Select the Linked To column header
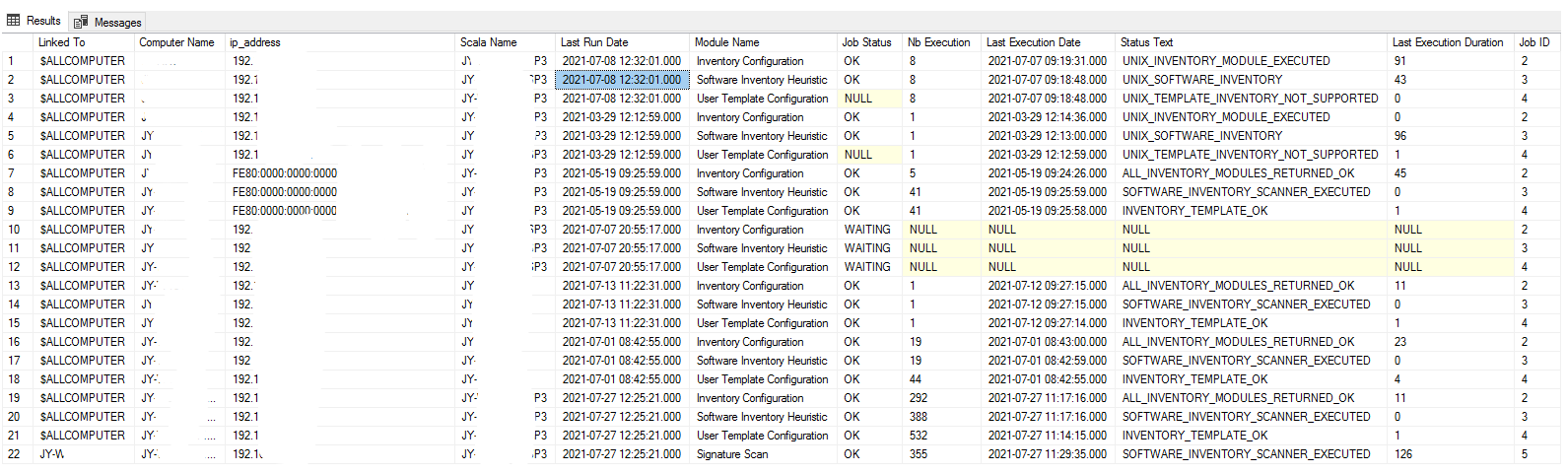The image size is (1568, 473). click(61, 42)
